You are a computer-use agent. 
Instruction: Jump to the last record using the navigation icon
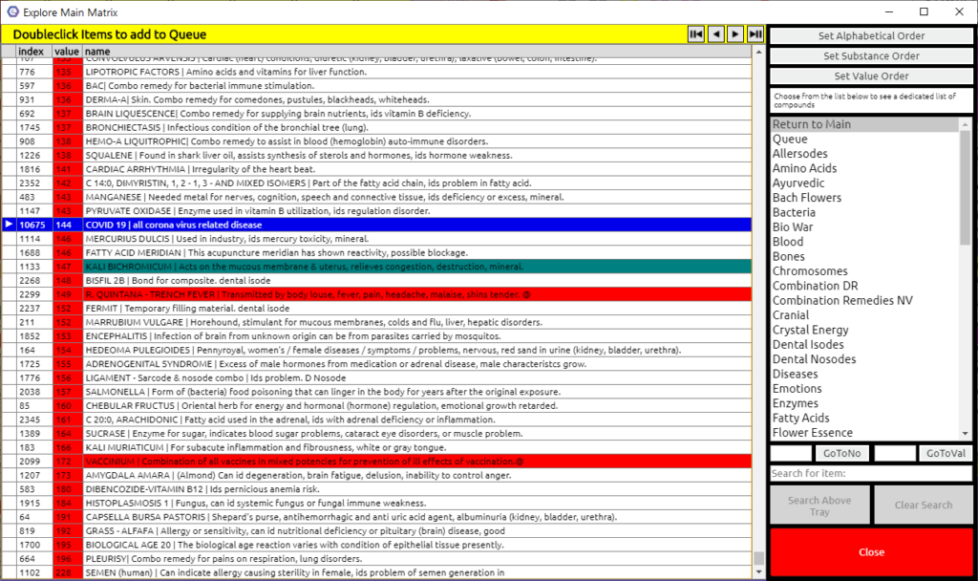point(755,34)
